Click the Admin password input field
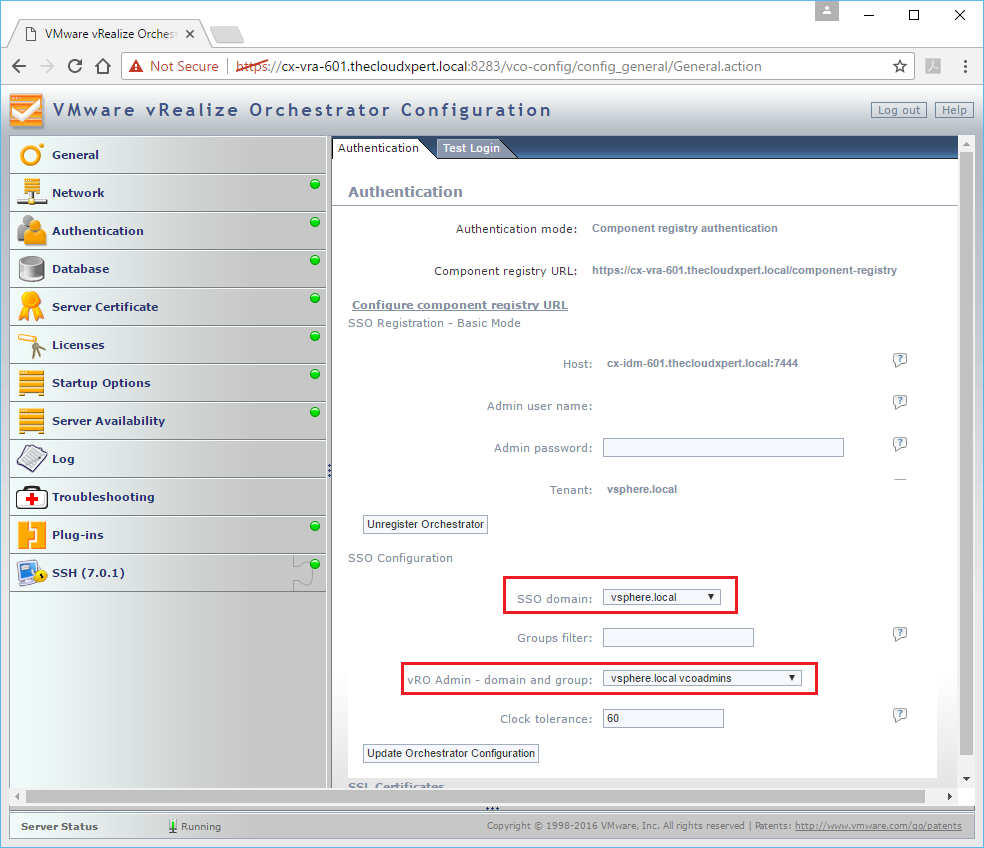This screenshot has width=984, height=848. click(x=723, y=448)
